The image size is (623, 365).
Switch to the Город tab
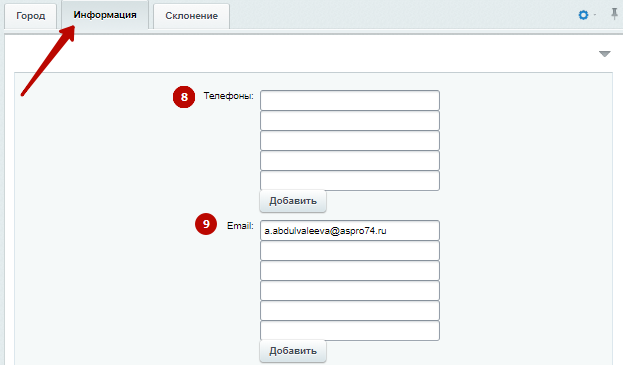(x=31, y=16)
